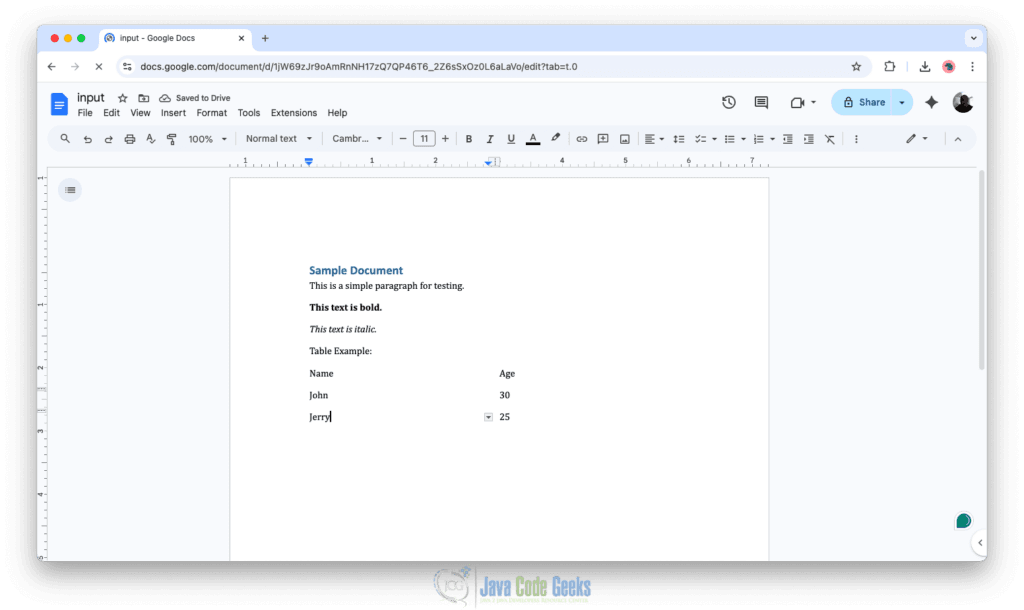Undo the last action
This screenshot has height=610, width=1024.
[87, 139]
